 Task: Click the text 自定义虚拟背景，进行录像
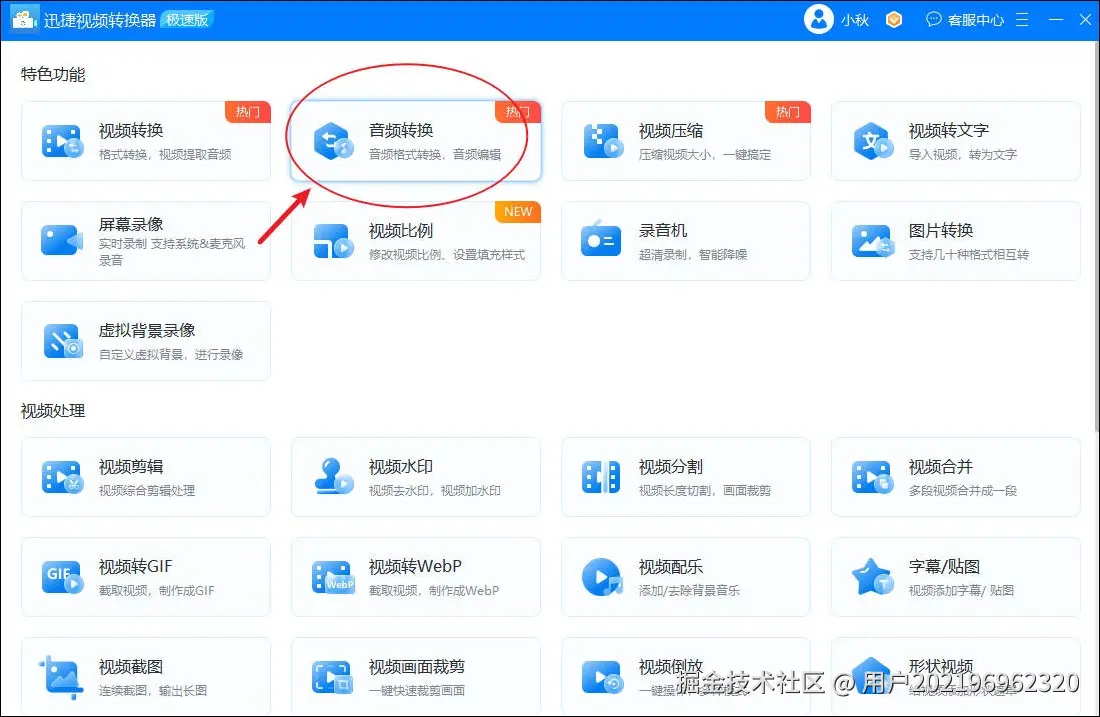click(171, 355)
